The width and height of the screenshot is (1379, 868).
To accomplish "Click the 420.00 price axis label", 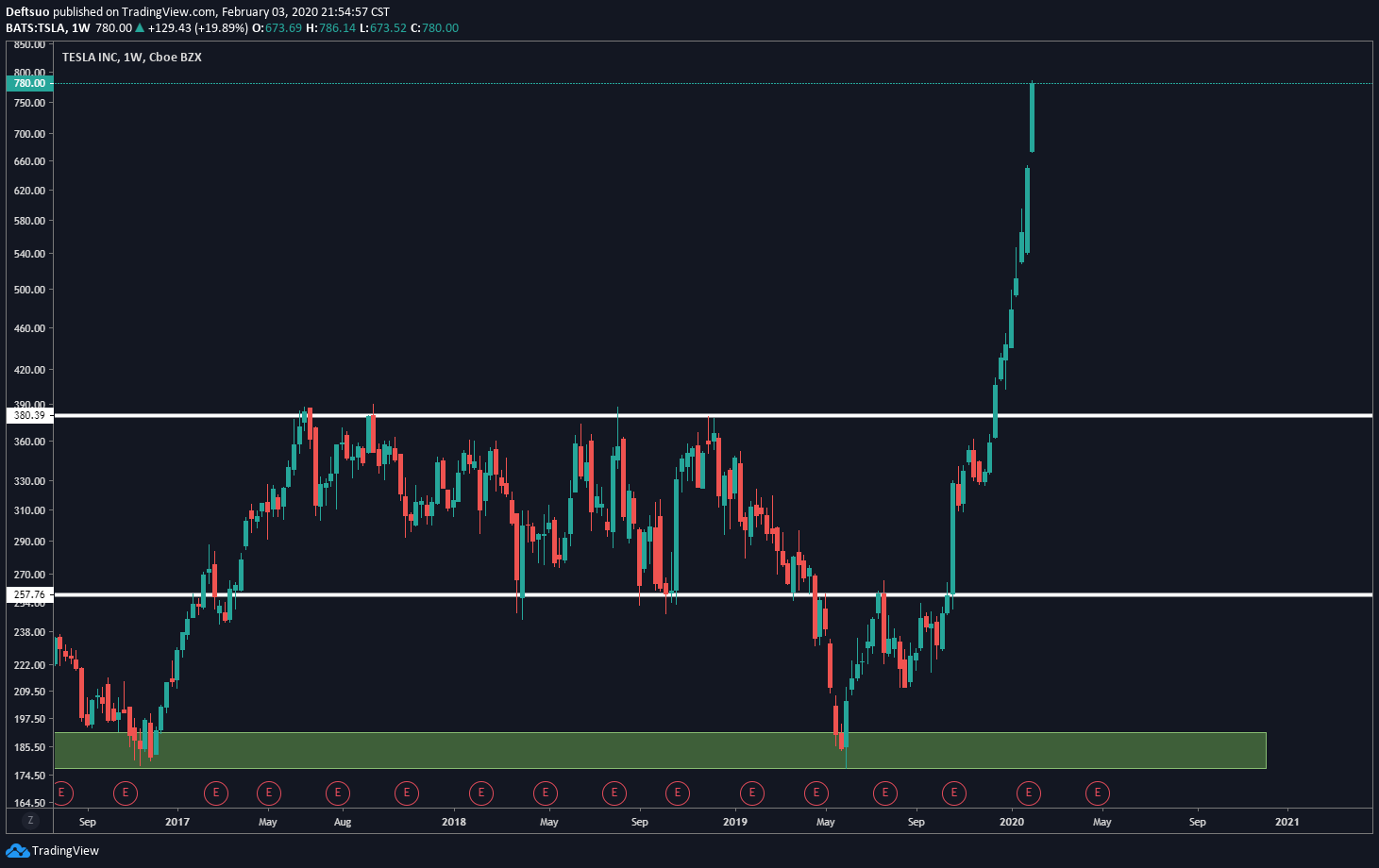I will coord(29,370).
